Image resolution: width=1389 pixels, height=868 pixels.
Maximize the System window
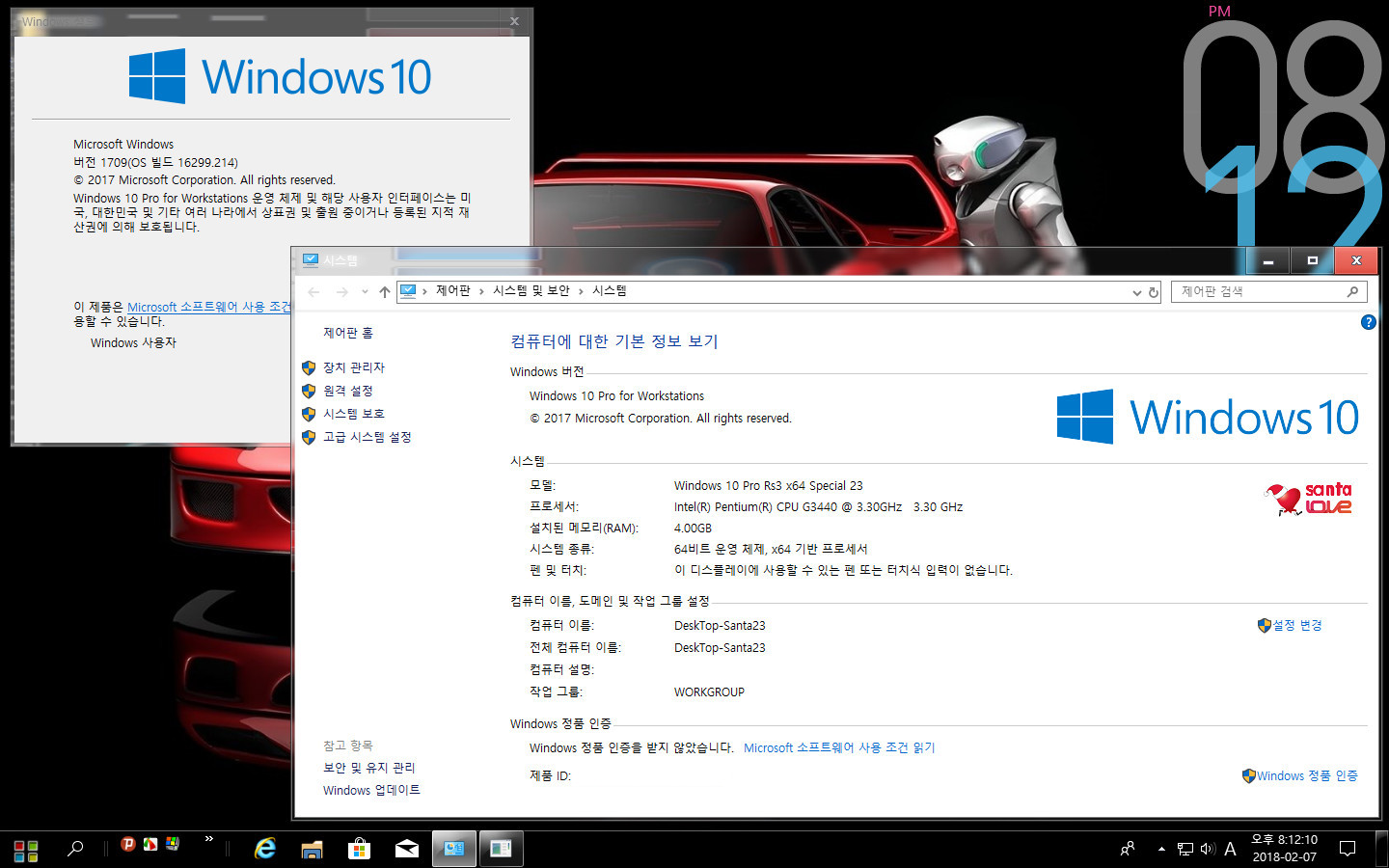1312,260
